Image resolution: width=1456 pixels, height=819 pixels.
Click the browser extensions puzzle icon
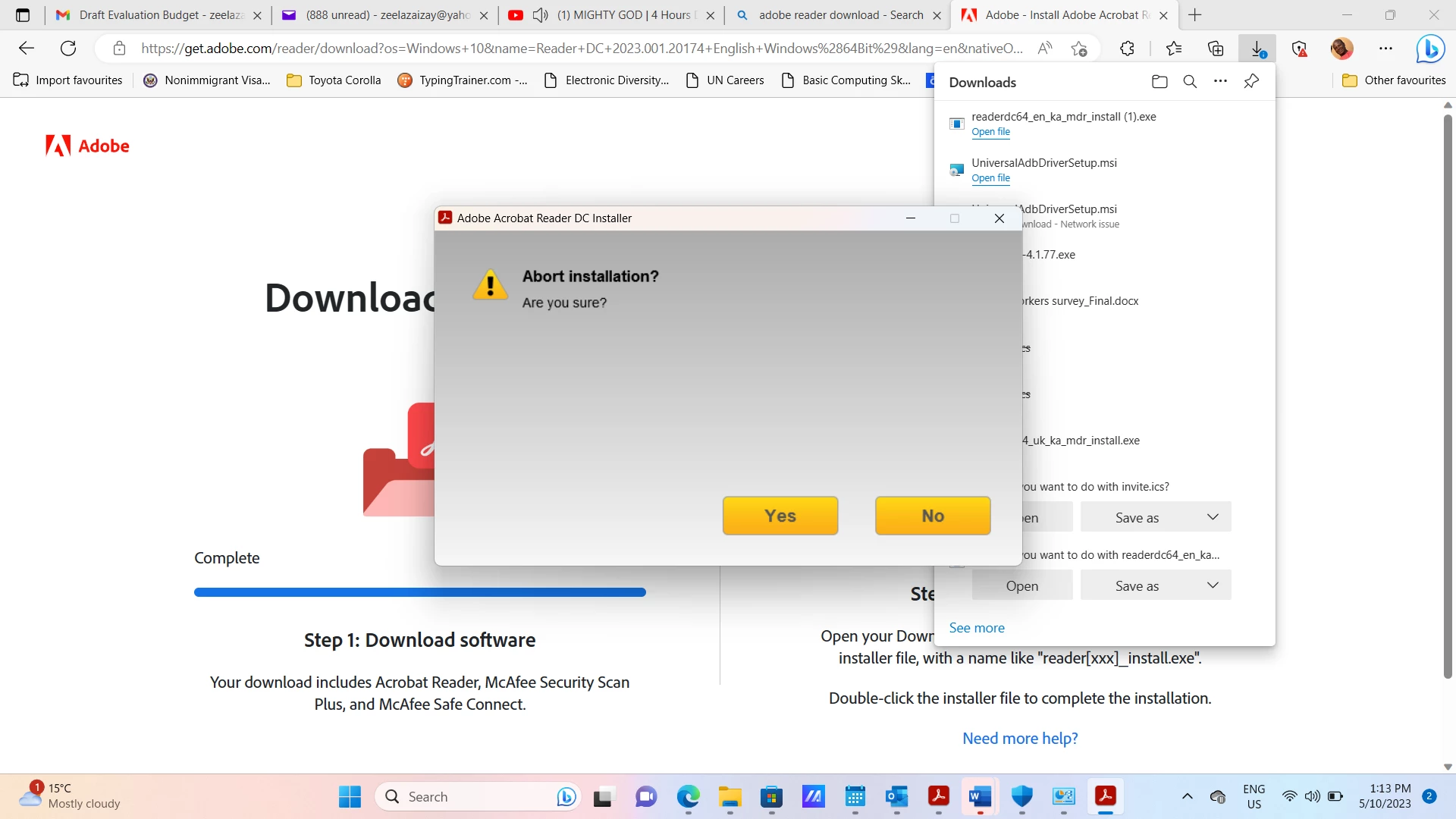1127,49
